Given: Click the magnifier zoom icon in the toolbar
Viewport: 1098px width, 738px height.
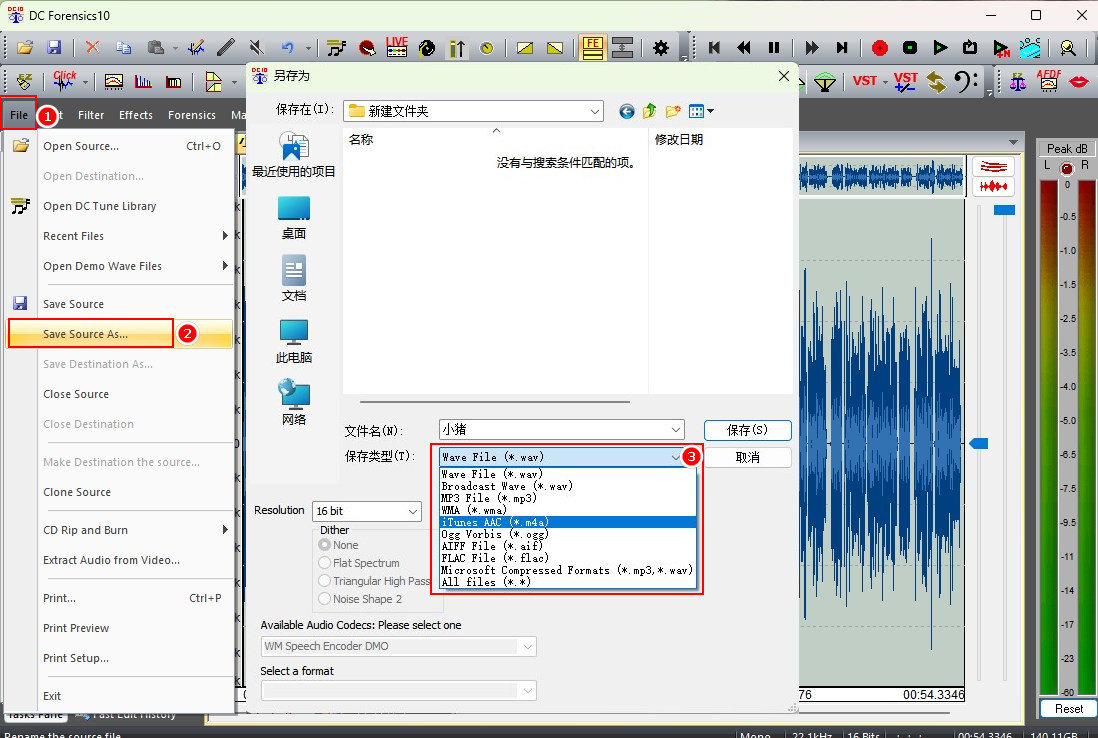Looking at the screenshot, I should pyautogui.click(x=1067, y=47).
